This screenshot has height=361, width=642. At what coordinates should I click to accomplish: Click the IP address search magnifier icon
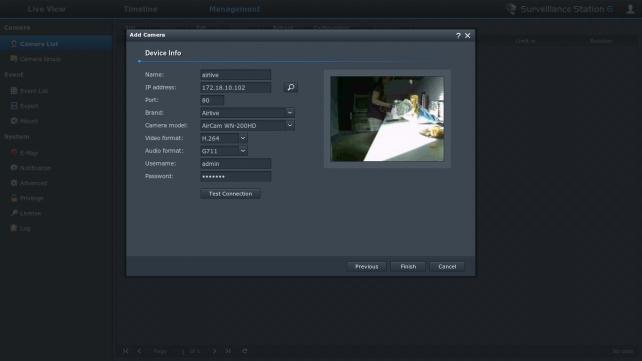pos(290,87)
